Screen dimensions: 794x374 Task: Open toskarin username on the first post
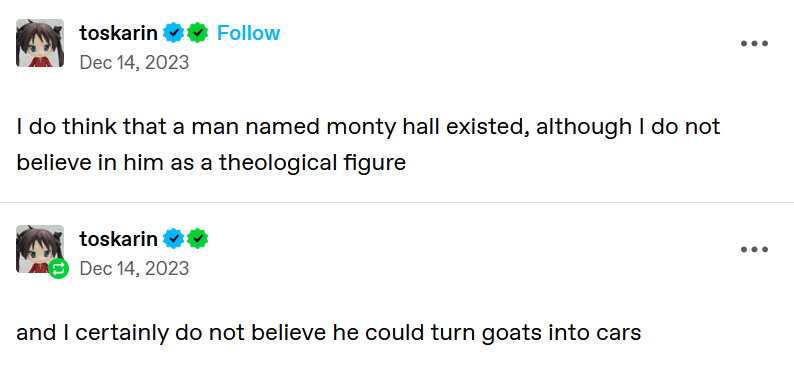click(118, 33)
